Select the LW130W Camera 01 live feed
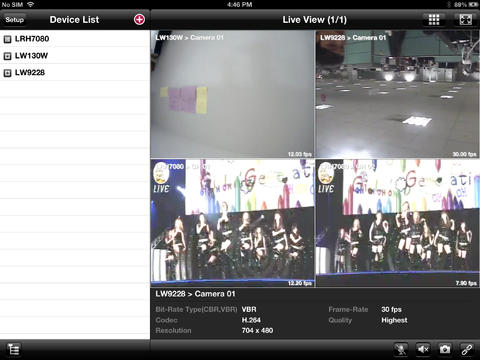The width and height of the screenshot is (480, 360). pyautogui.click(x=232, y=94)
